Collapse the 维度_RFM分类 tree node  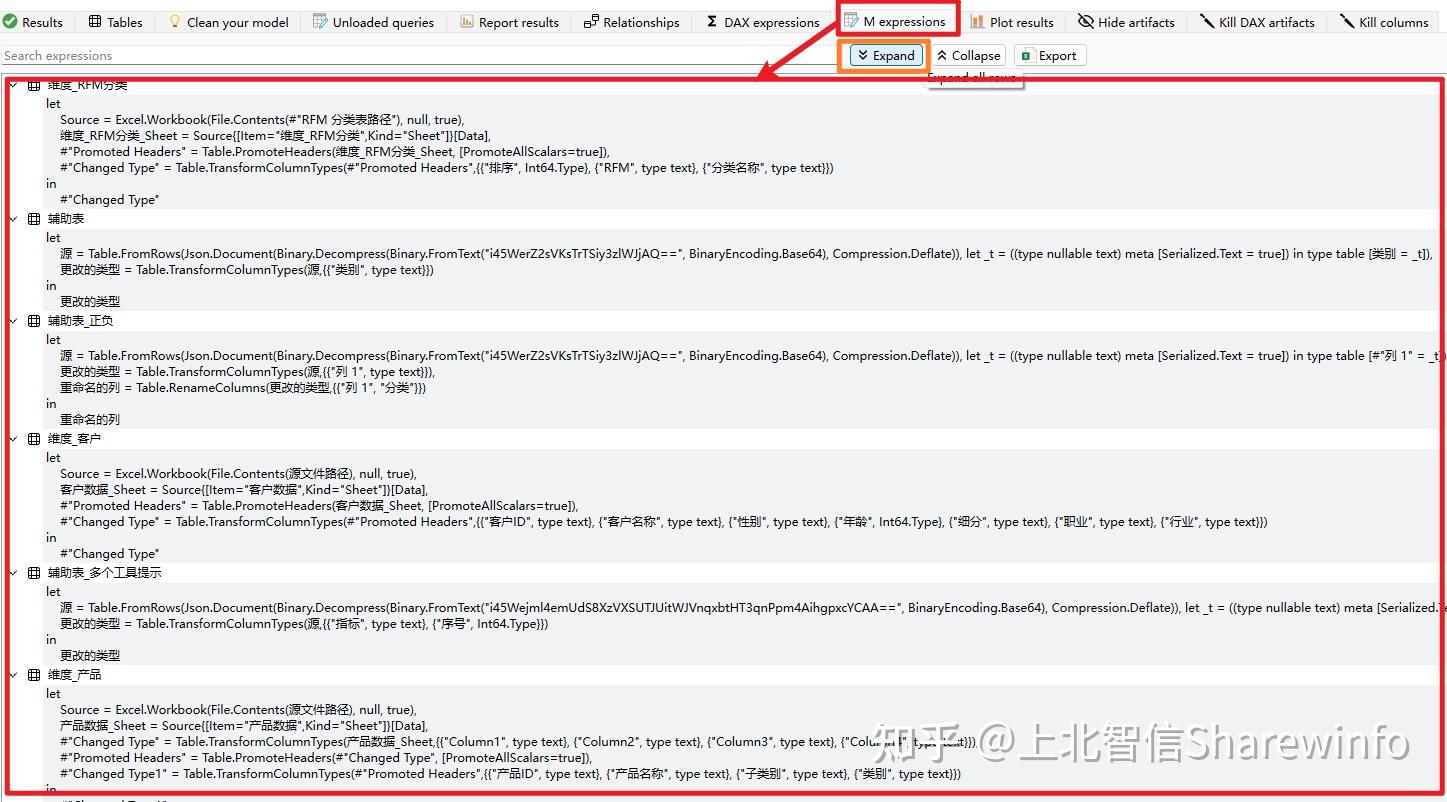click(12, 85)
